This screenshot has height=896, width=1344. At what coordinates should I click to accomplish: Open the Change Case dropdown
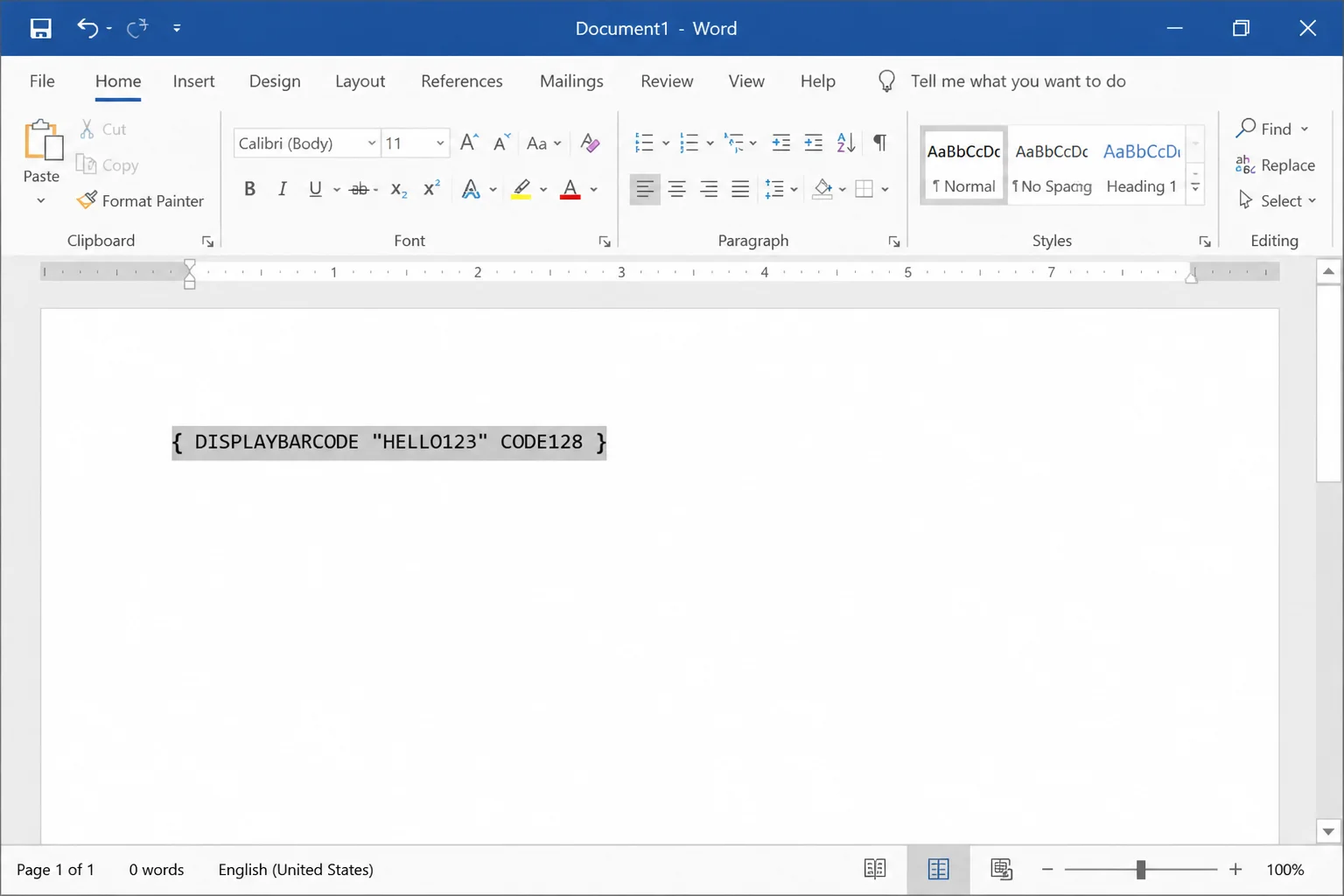click(x=543, y=143)
